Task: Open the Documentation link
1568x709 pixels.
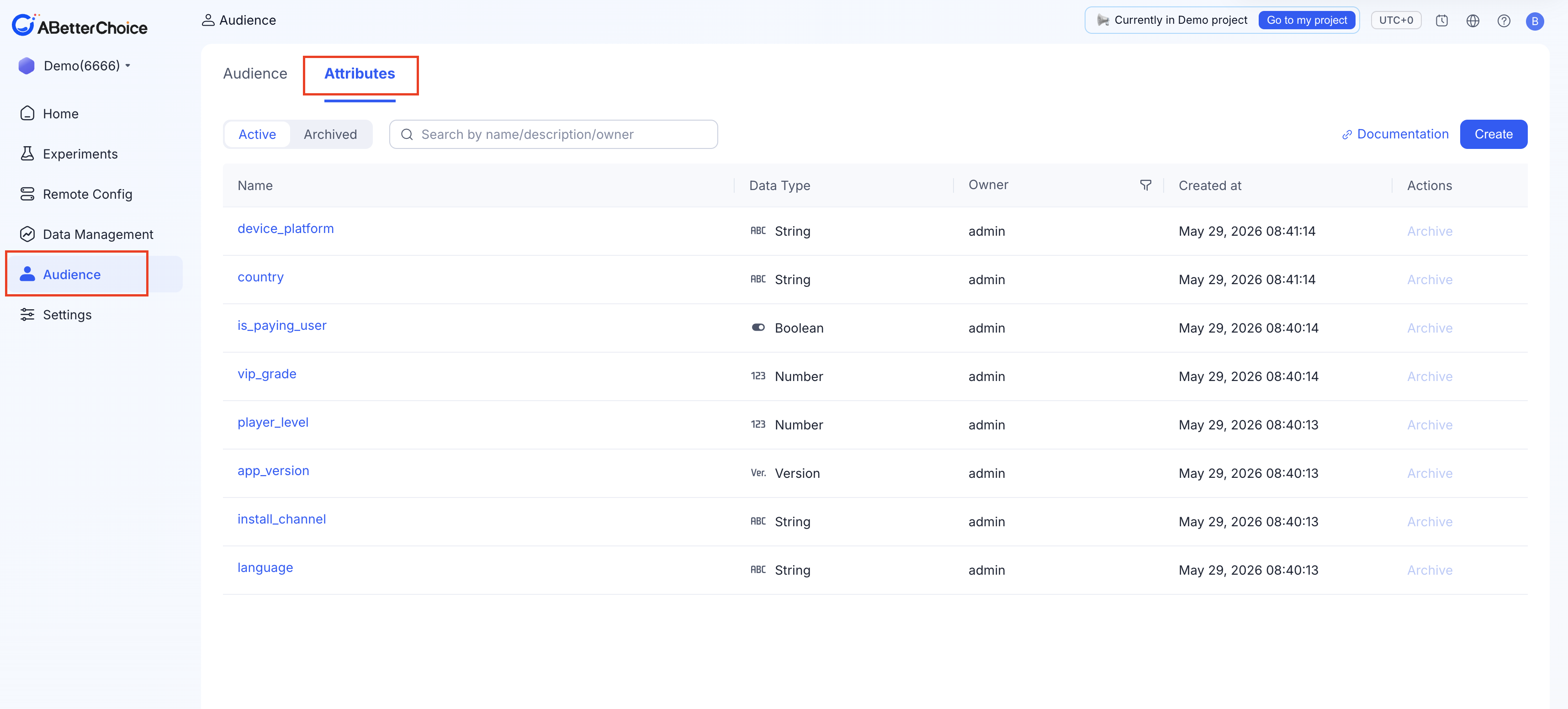Action: click(x=1403, y=134)
